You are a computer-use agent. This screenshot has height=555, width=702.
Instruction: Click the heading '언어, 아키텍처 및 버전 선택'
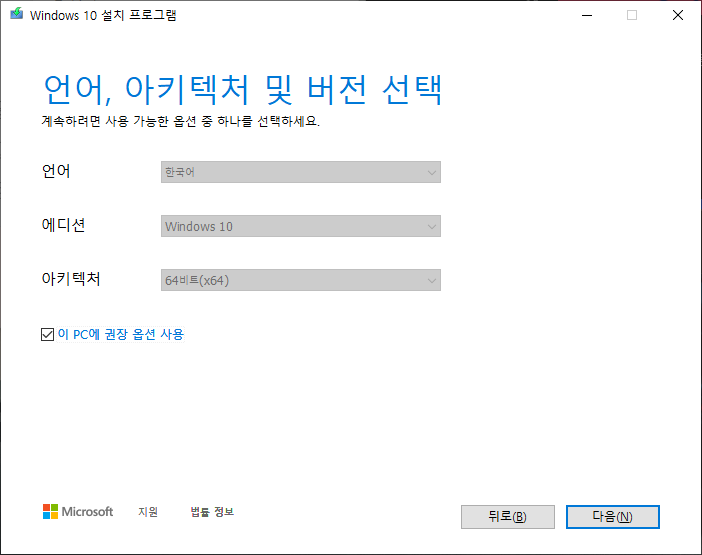243,90
